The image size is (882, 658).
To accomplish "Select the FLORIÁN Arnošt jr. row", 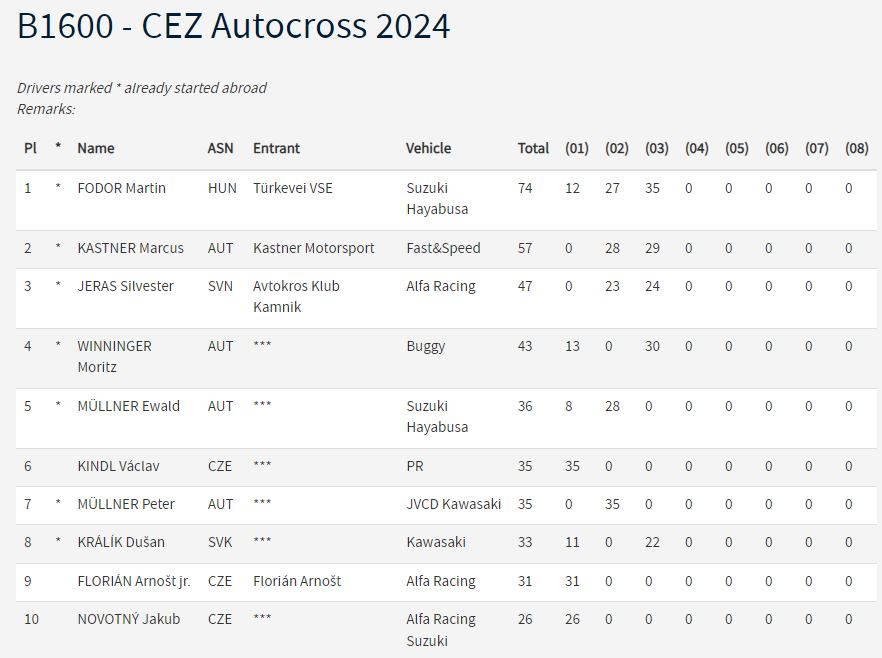I will point(446,583).
